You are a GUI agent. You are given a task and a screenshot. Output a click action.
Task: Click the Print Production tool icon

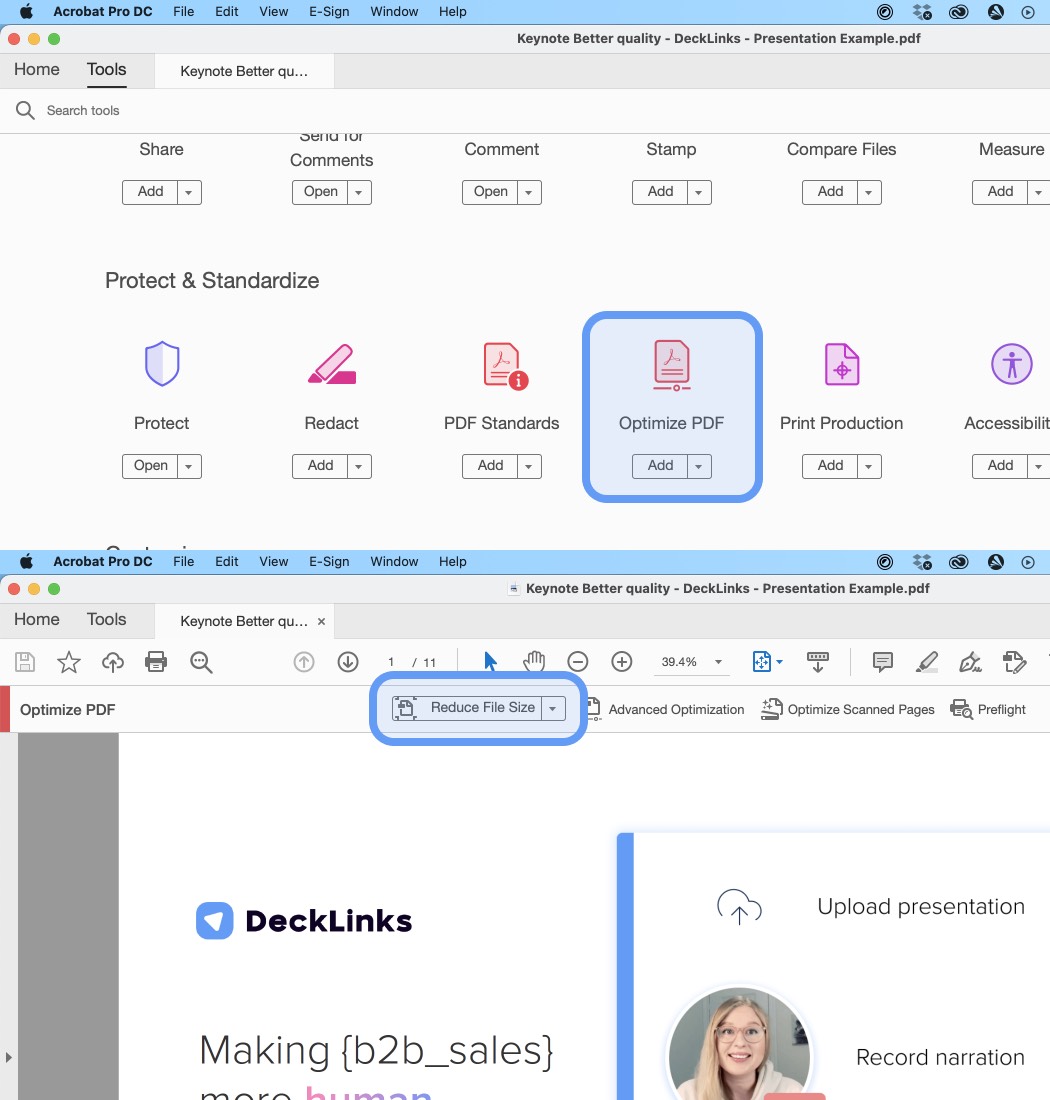coord(841,363)
